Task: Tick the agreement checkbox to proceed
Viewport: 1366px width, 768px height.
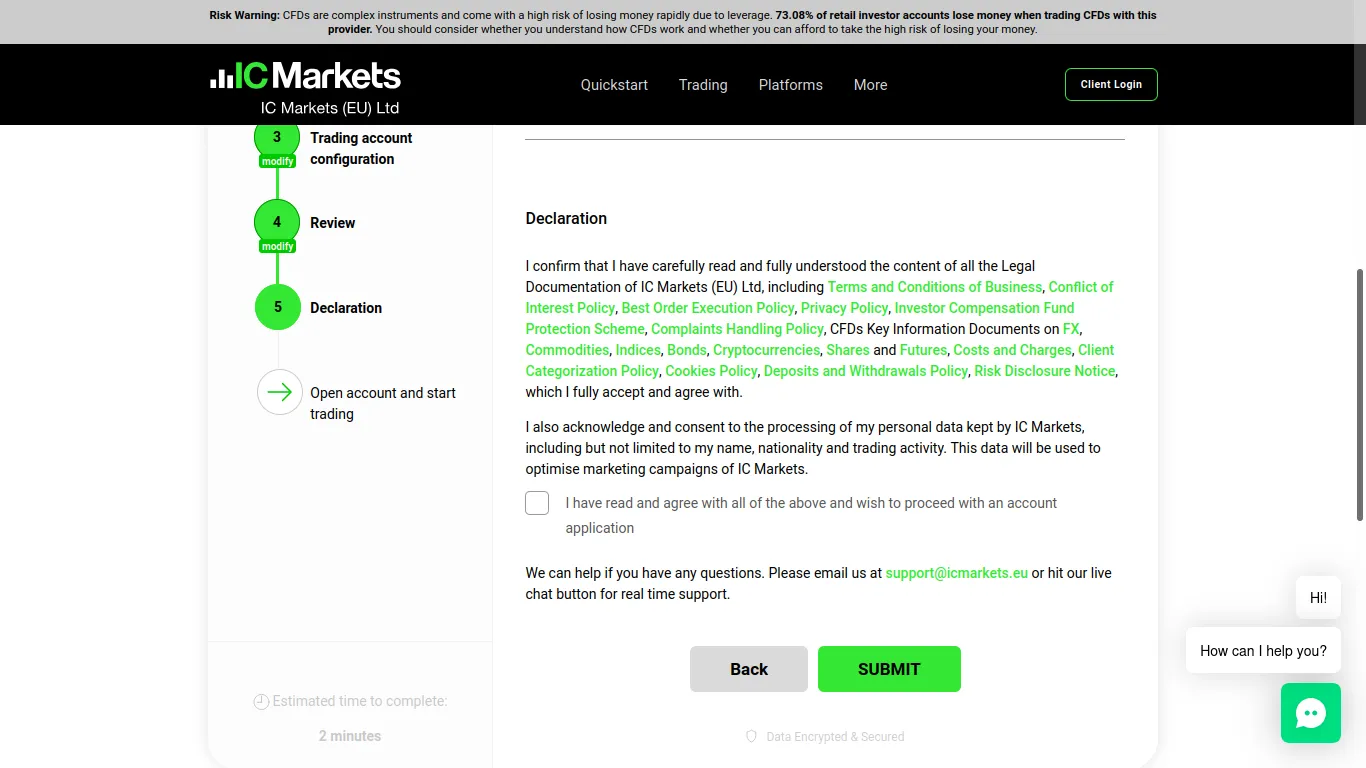Action: pos(537,503)
